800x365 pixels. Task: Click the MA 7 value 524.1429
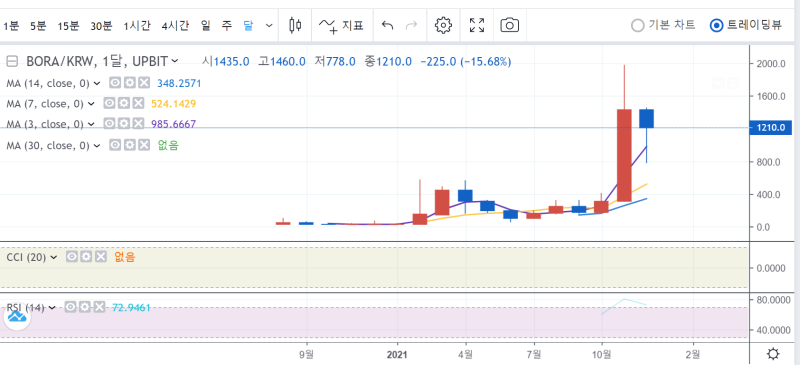[x=173, y=104]
